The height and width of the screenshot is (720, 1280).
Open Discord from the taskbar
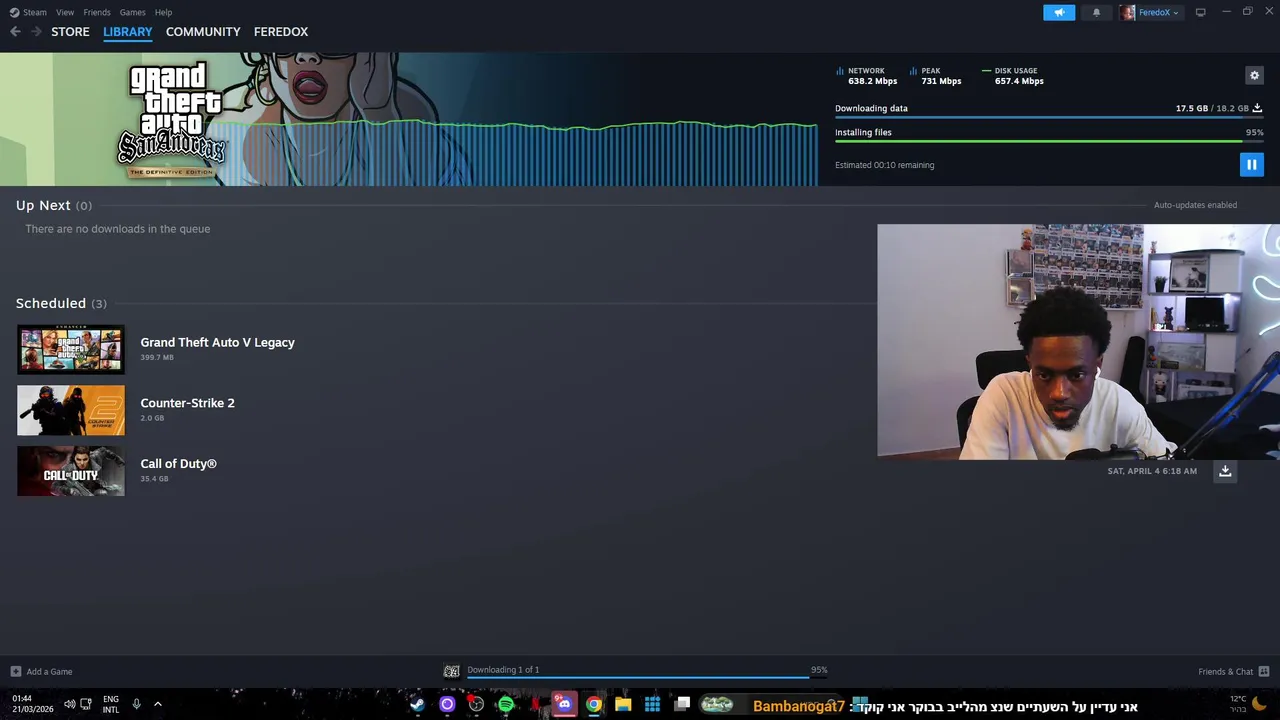564,705
